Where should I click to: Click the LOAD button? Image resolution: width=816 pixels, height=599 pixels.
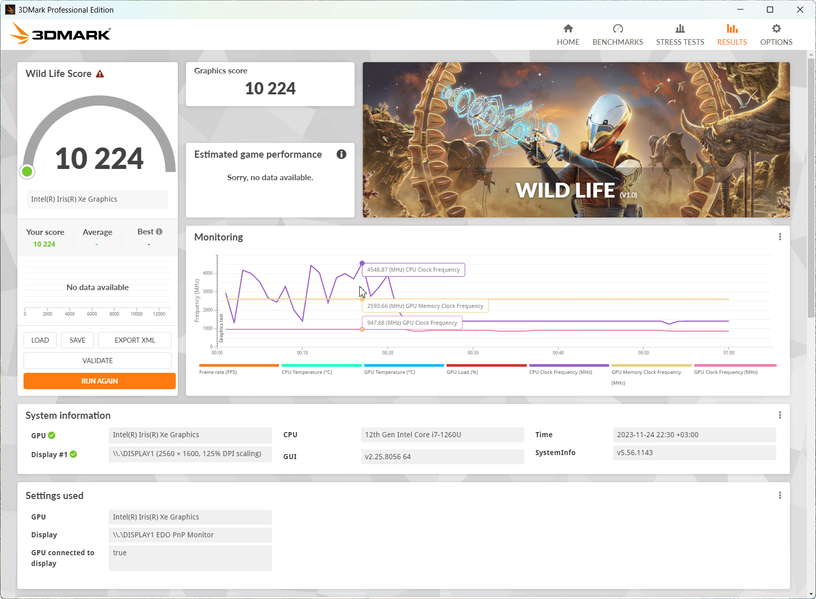coord(40,340)
